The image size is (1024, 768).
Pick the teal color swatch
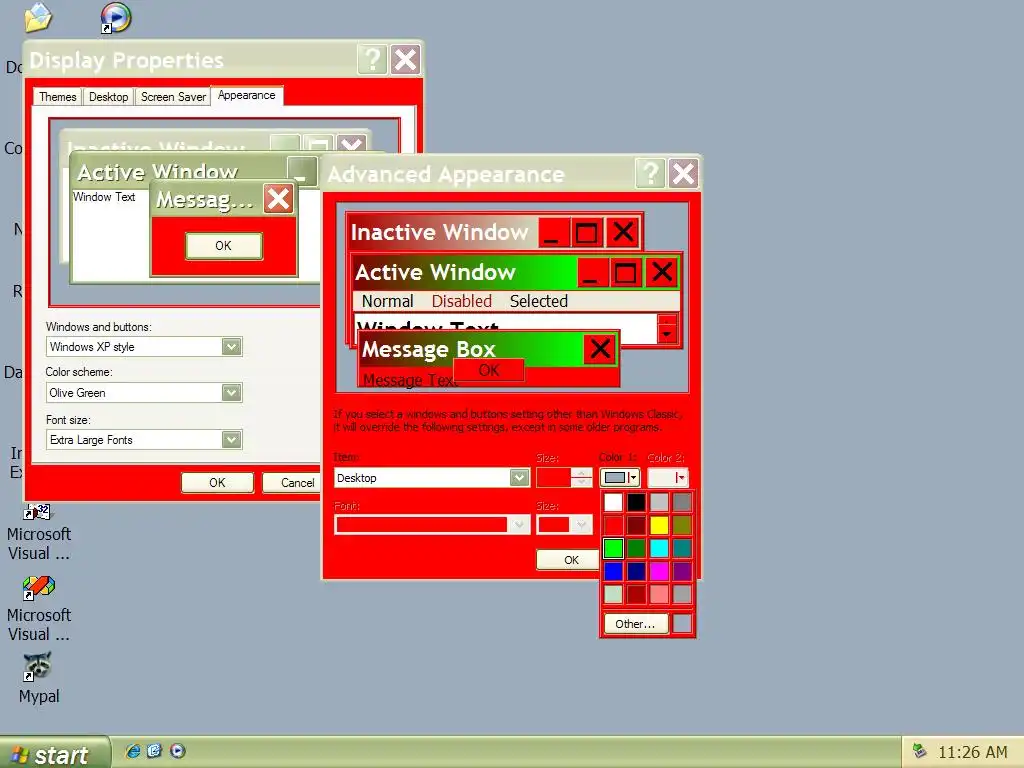[682, 548]
